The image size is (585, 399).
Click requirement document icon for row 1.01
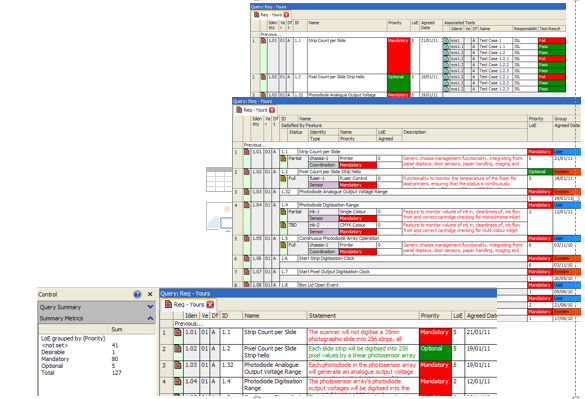coord(178,332)
